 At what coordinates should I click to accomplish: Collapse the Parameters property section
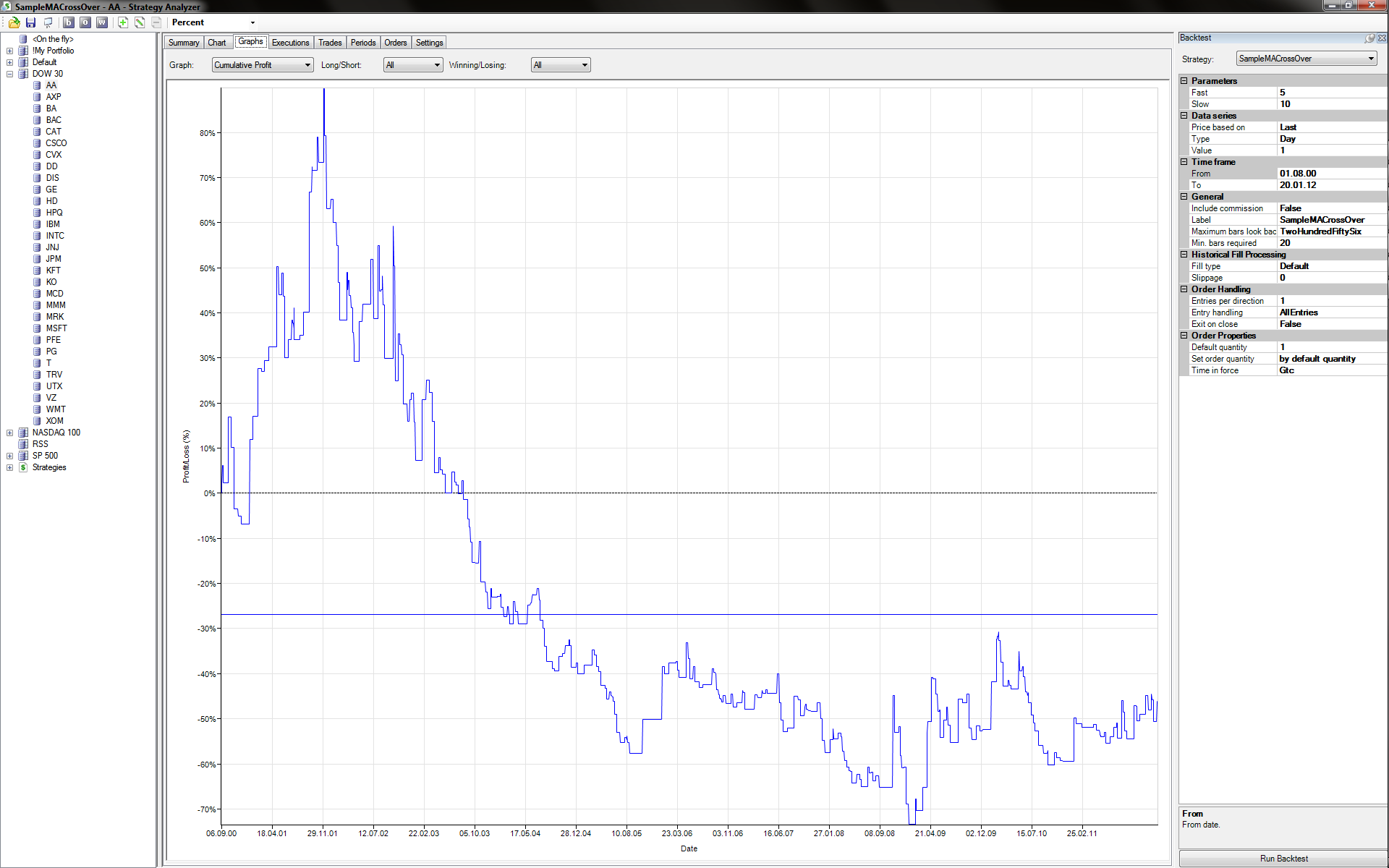point(1184,81)
